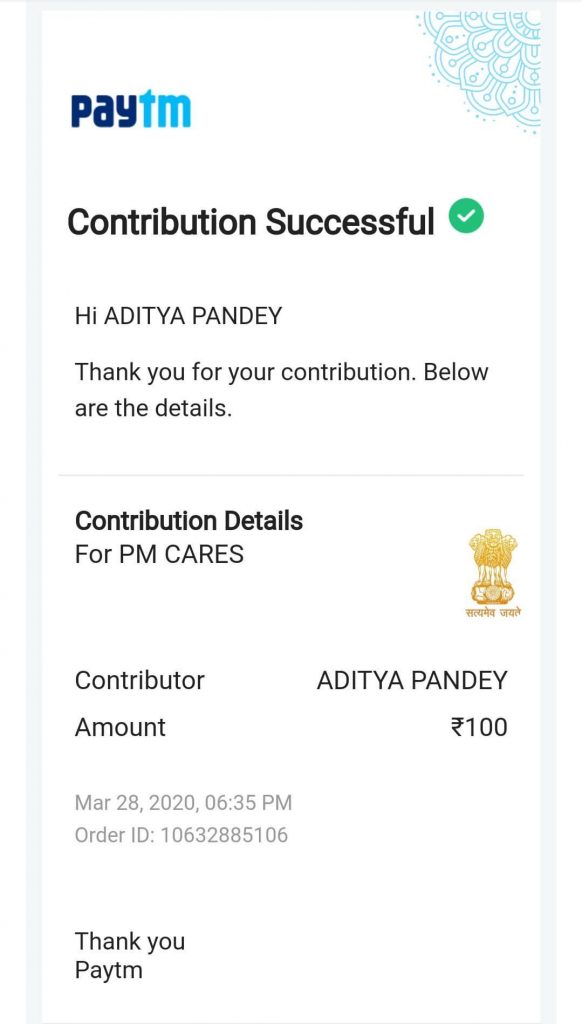This screenshot has width=582, height=1024.
Task: Click the Contribution Details heading
Action: pos(189,521)
